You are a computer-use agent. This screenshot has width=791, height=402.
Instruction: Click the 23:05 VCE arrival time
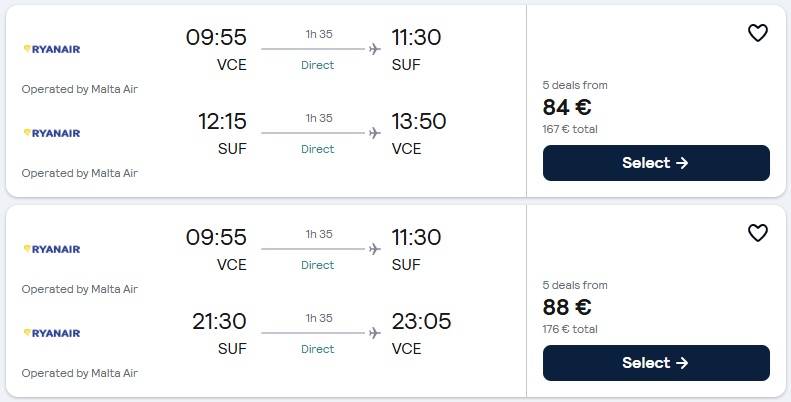tap(421, 322)
